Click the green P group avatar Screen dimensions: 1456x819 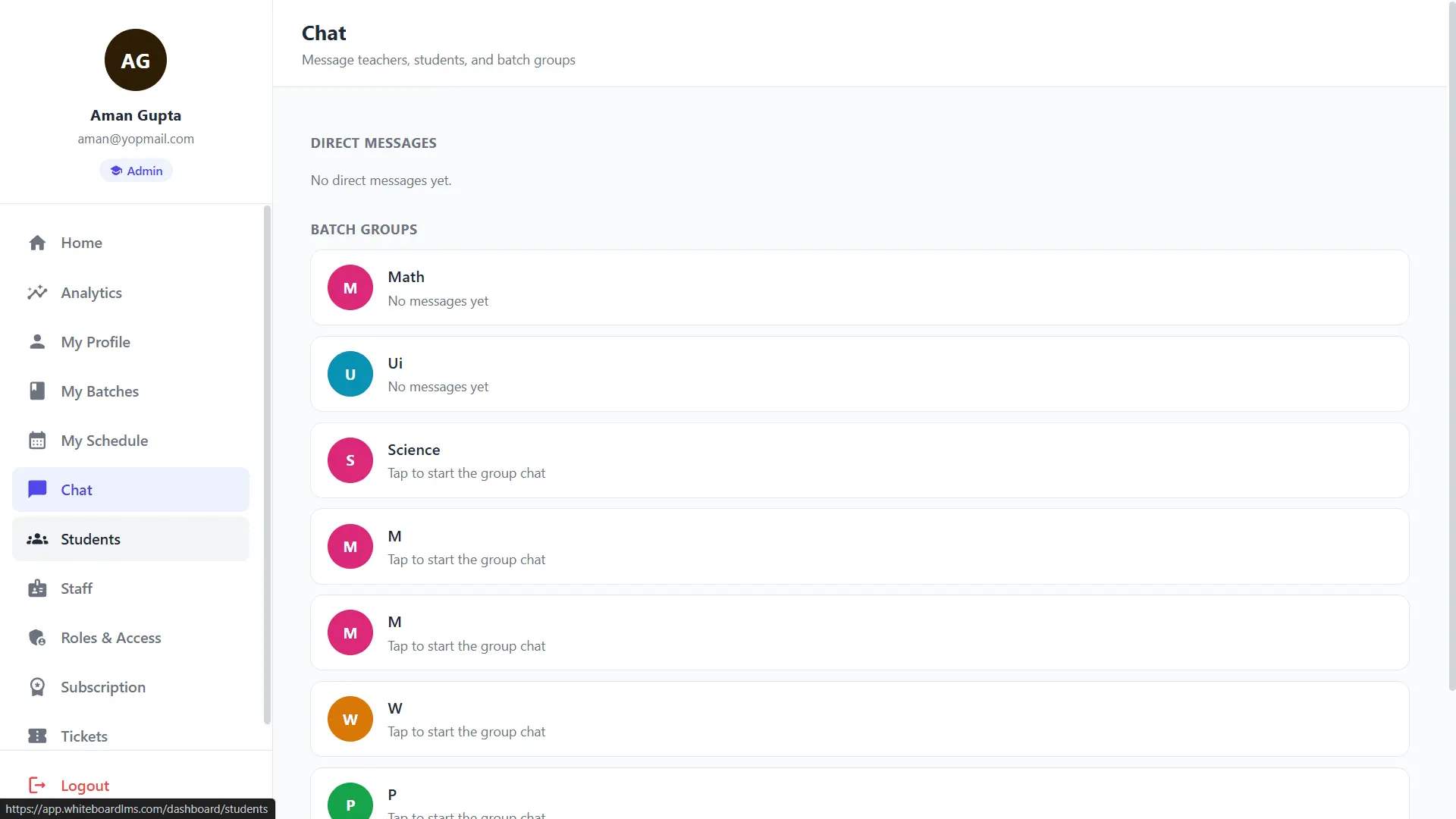350,801
